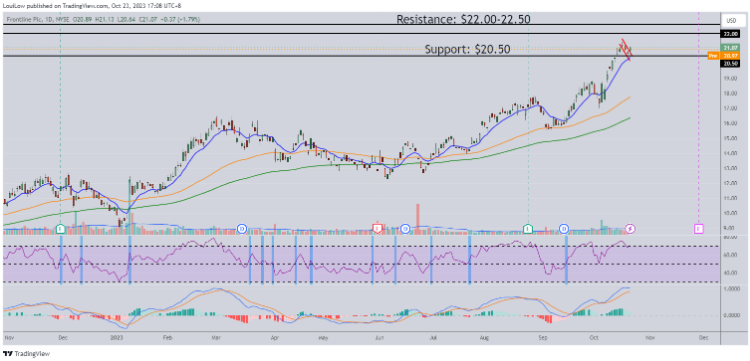Click the 'Aug' time axis label
The height and width of the screenshot is (361, 750).
485,338
